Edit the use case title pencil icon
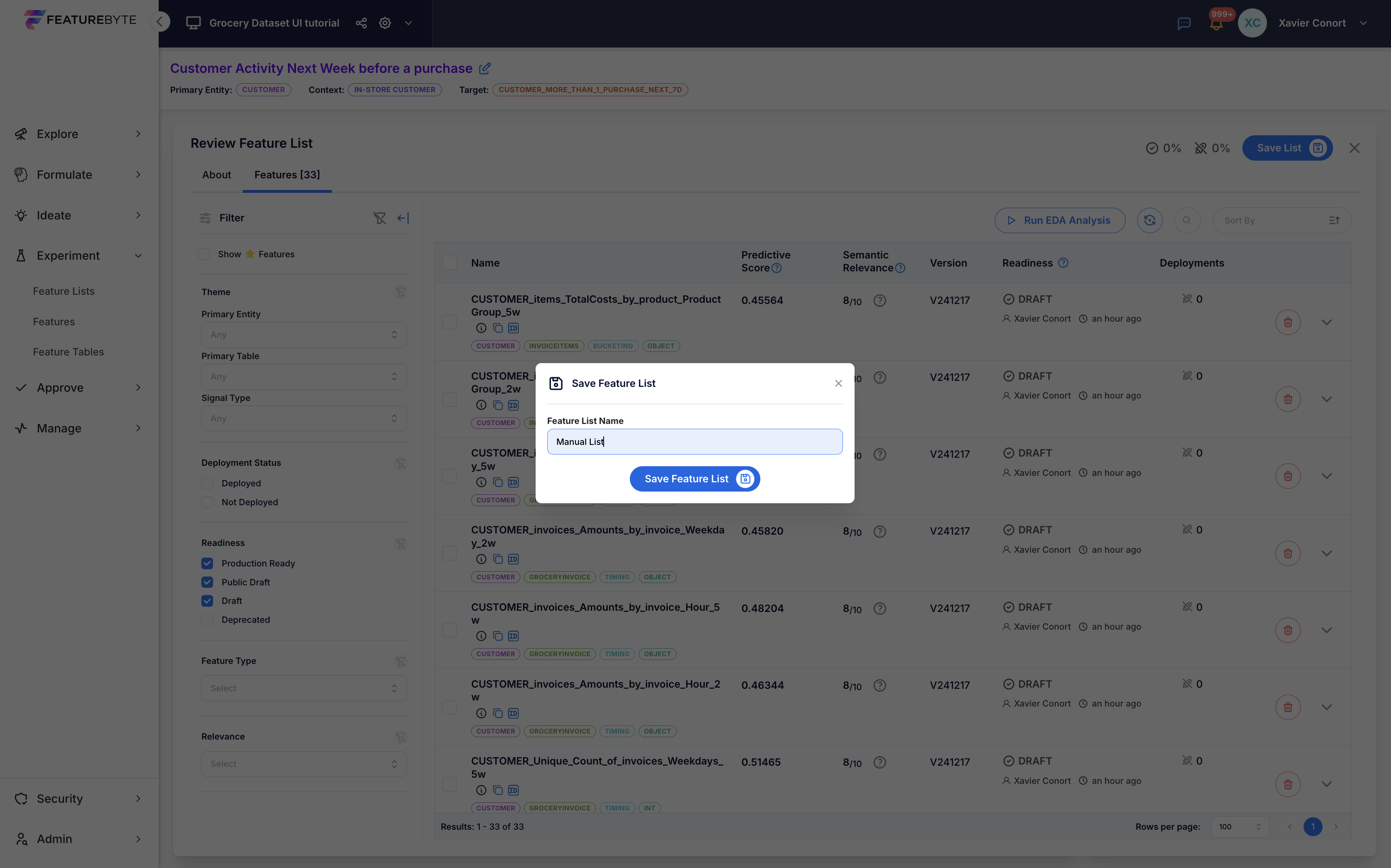The image size is (1391, 868). (x=485, y=68)
